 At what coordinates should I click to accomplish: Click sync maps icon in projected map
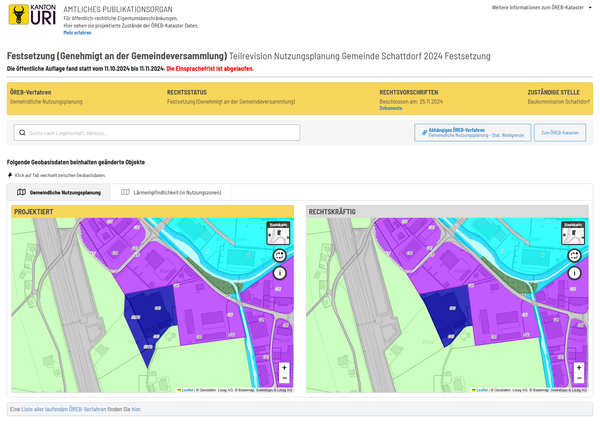[280, 255]
